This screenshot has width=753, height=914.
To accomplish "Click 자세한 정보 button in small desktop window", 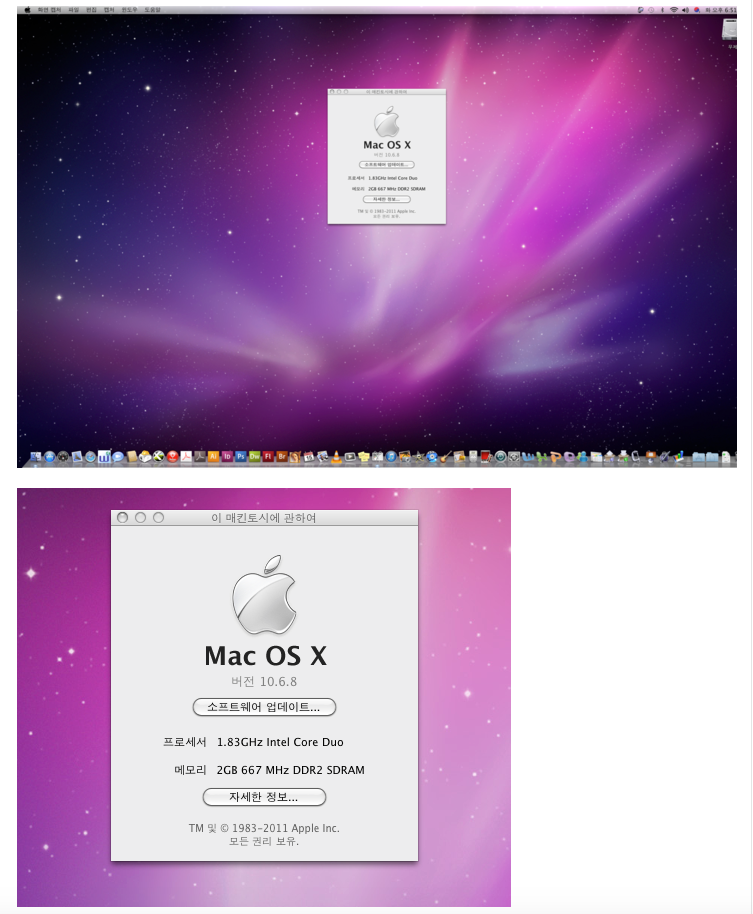I will (386, 199).
